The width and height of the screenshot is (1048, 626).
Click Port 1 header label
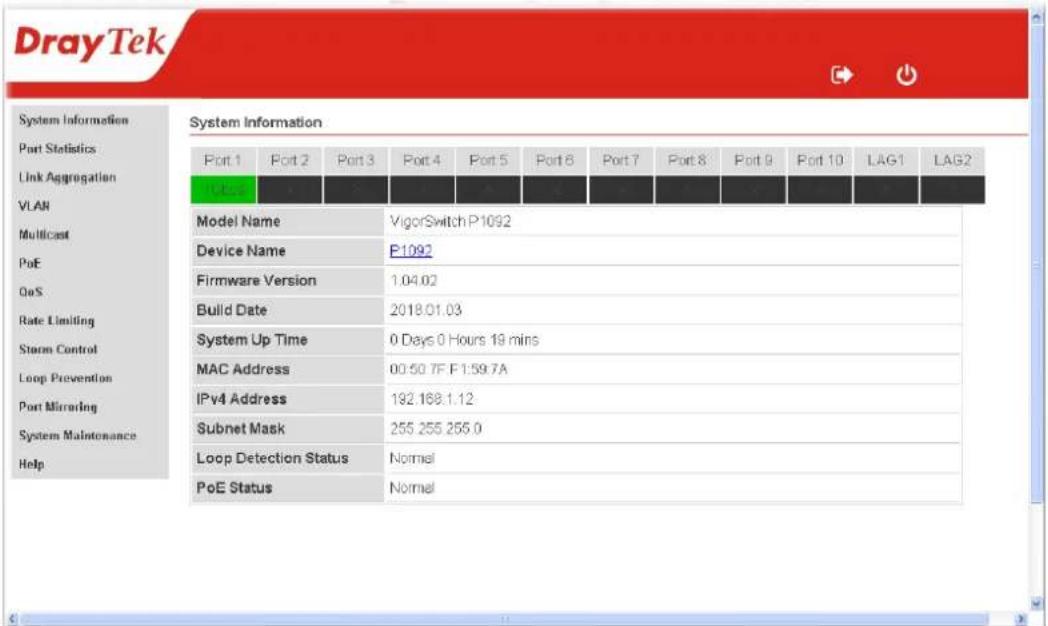[223, 160]
